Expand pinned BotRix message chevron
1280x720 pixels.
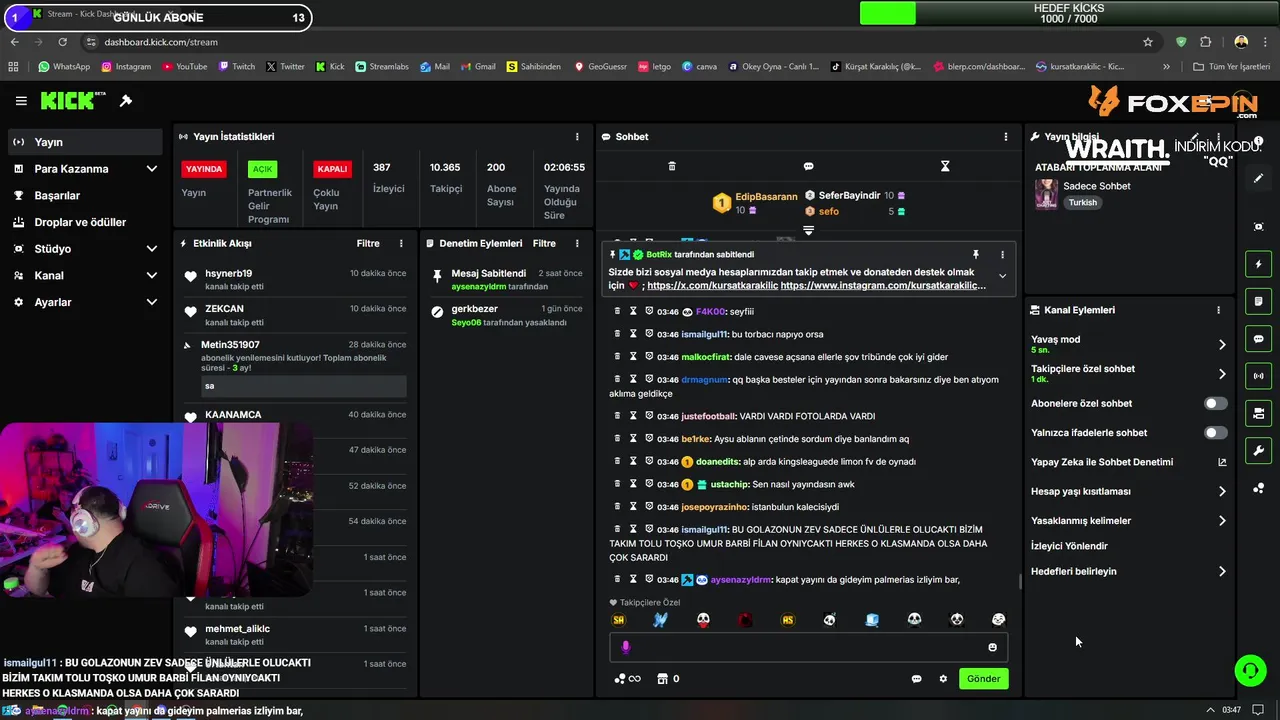click(1002, 277)
